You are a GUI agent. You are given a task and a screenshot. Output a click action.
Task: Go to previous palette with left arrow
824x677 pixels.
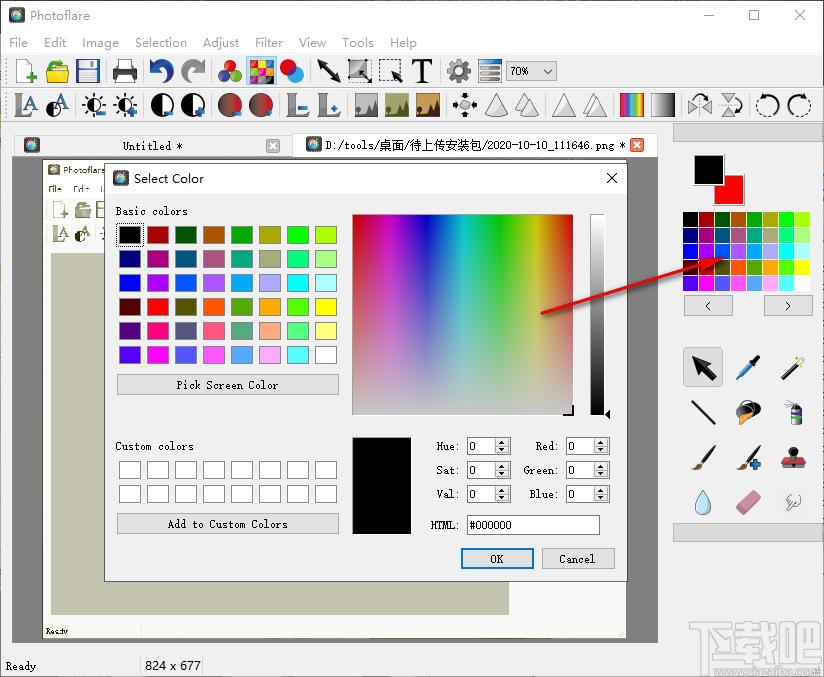click(708, 306)
